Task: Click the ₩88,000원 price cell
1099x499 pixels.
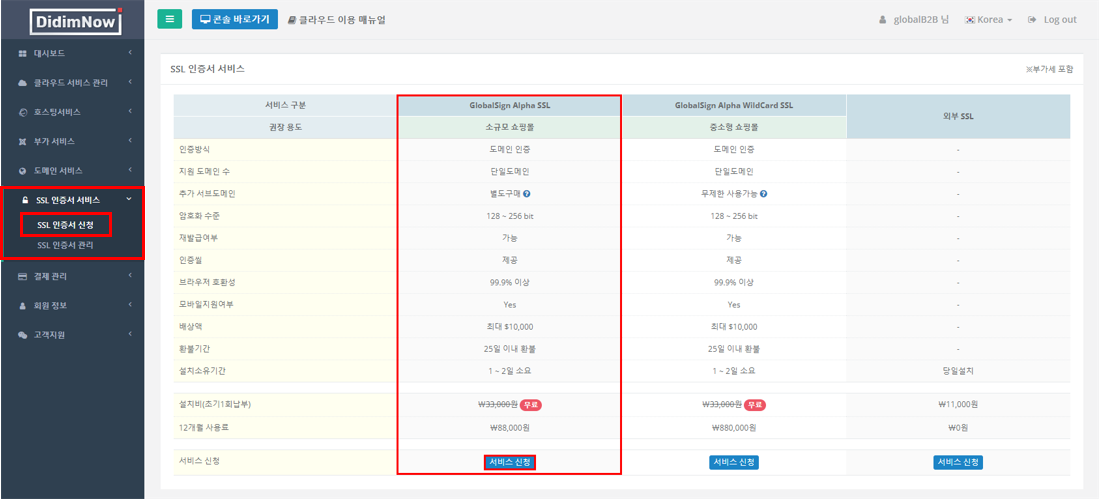Action: (510, 428)
